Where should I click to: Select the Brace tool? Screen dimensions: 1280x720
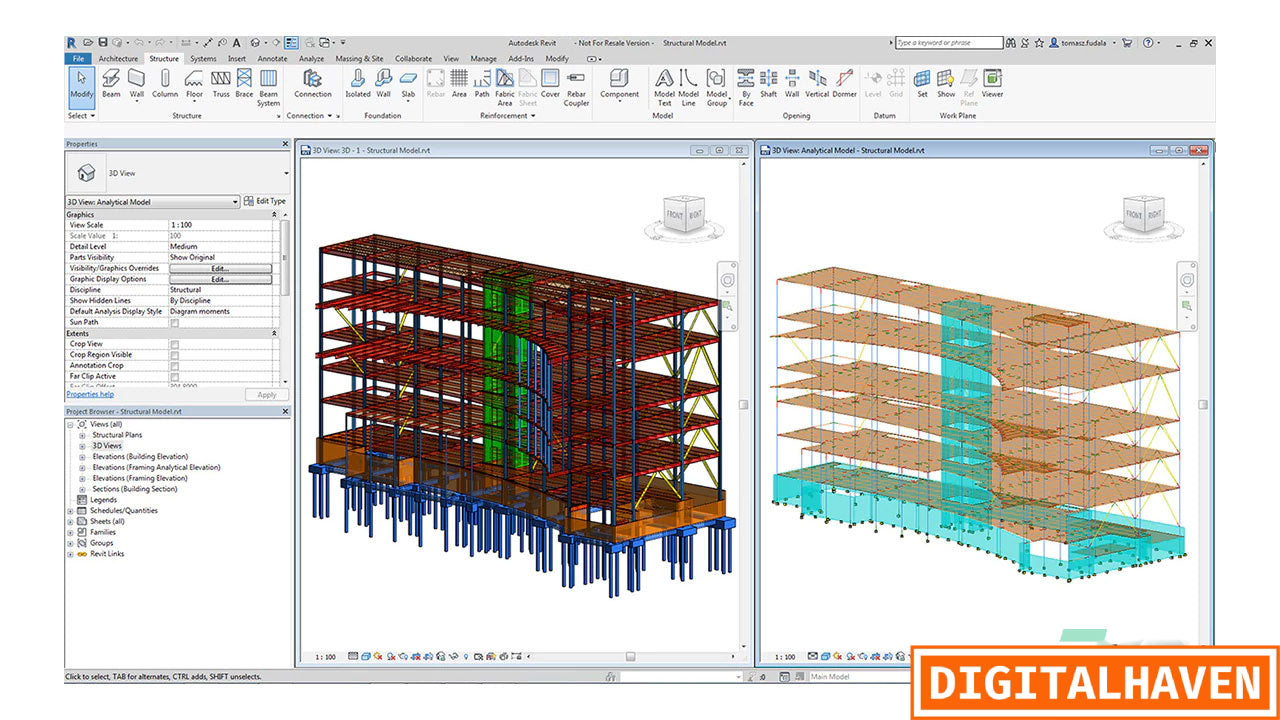click(244, 84)
